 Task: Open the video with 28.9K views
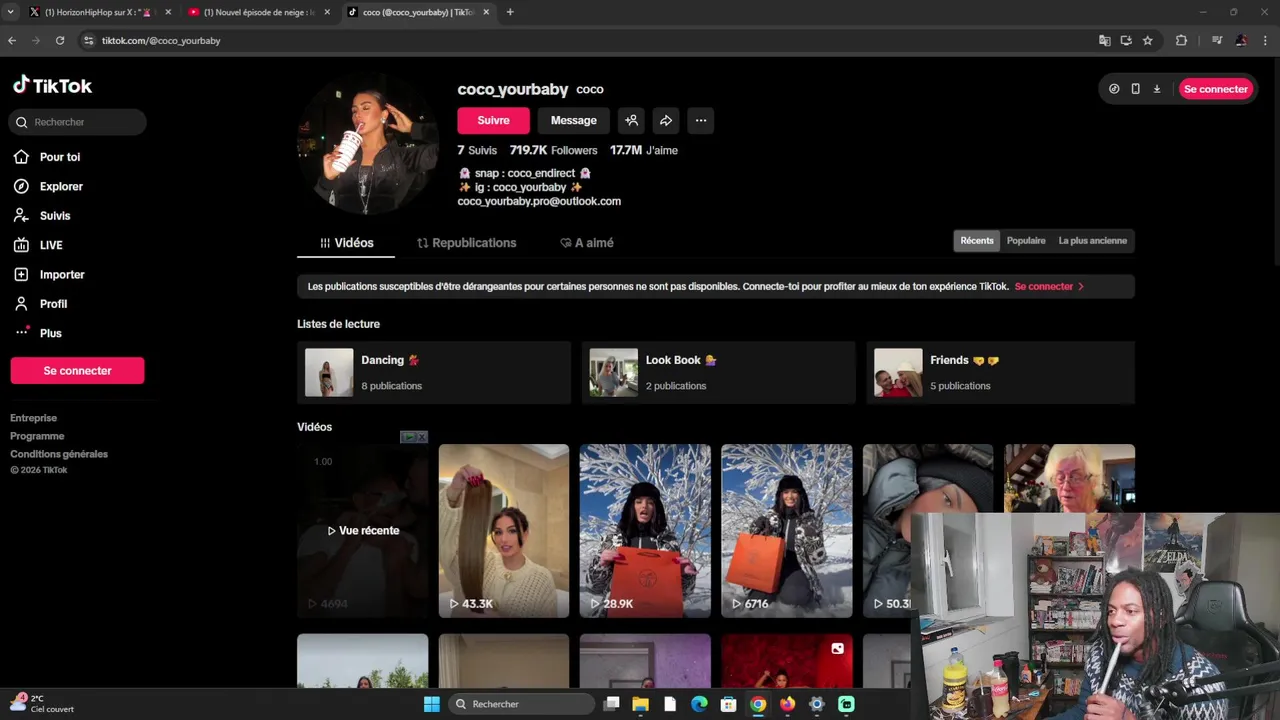click(x=645, y=531)
